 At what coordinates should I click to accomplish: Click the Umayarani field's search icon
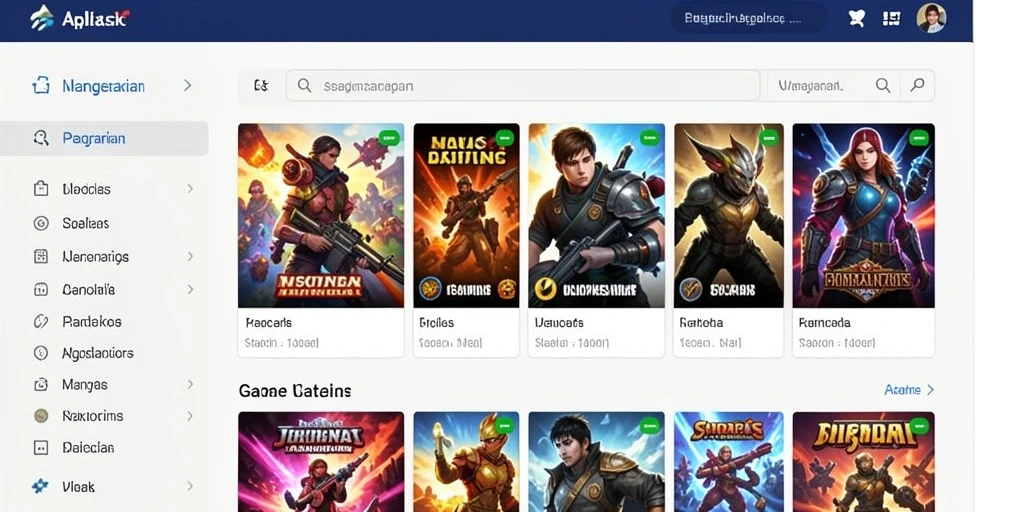(x=883, y=86)
